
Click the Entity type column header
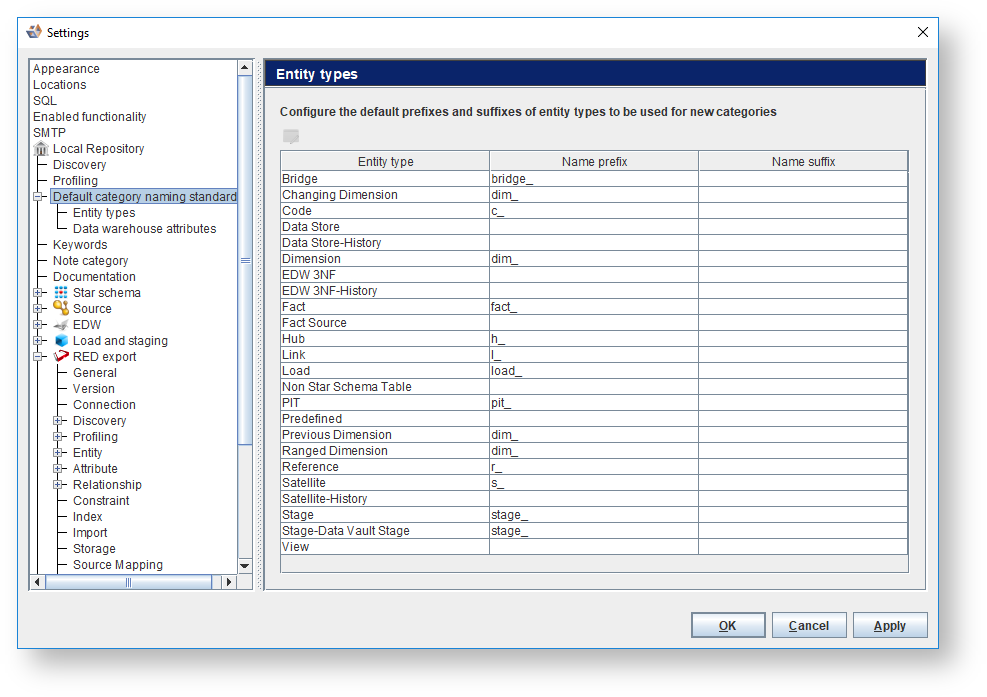(385, 161)
